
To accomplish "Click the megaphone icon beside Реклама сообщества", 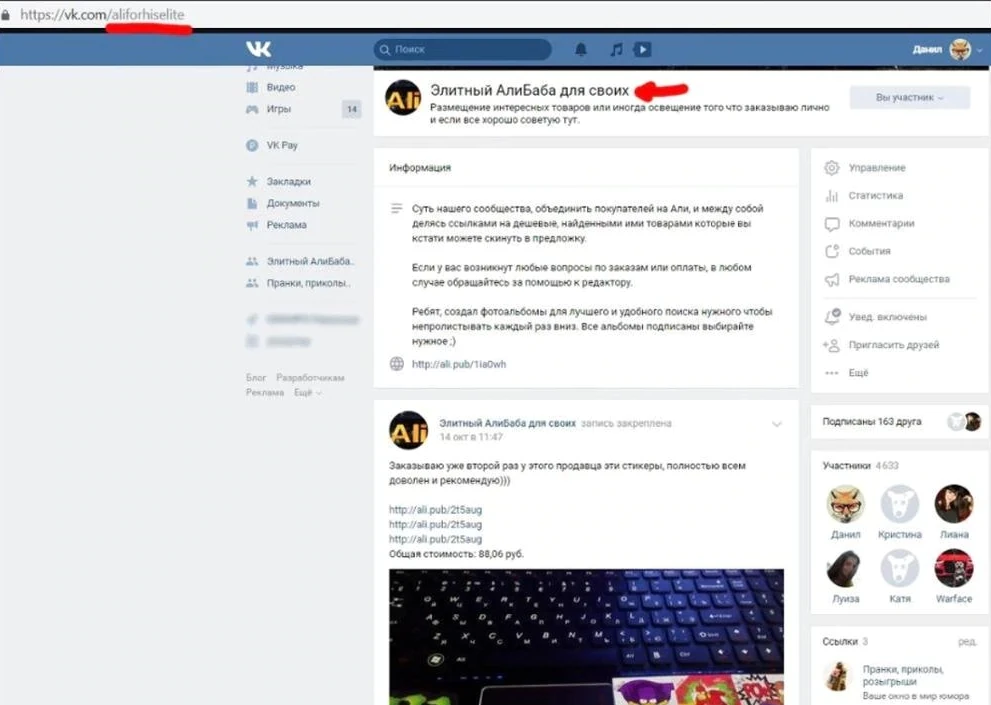I will click(x=832, y=279).
